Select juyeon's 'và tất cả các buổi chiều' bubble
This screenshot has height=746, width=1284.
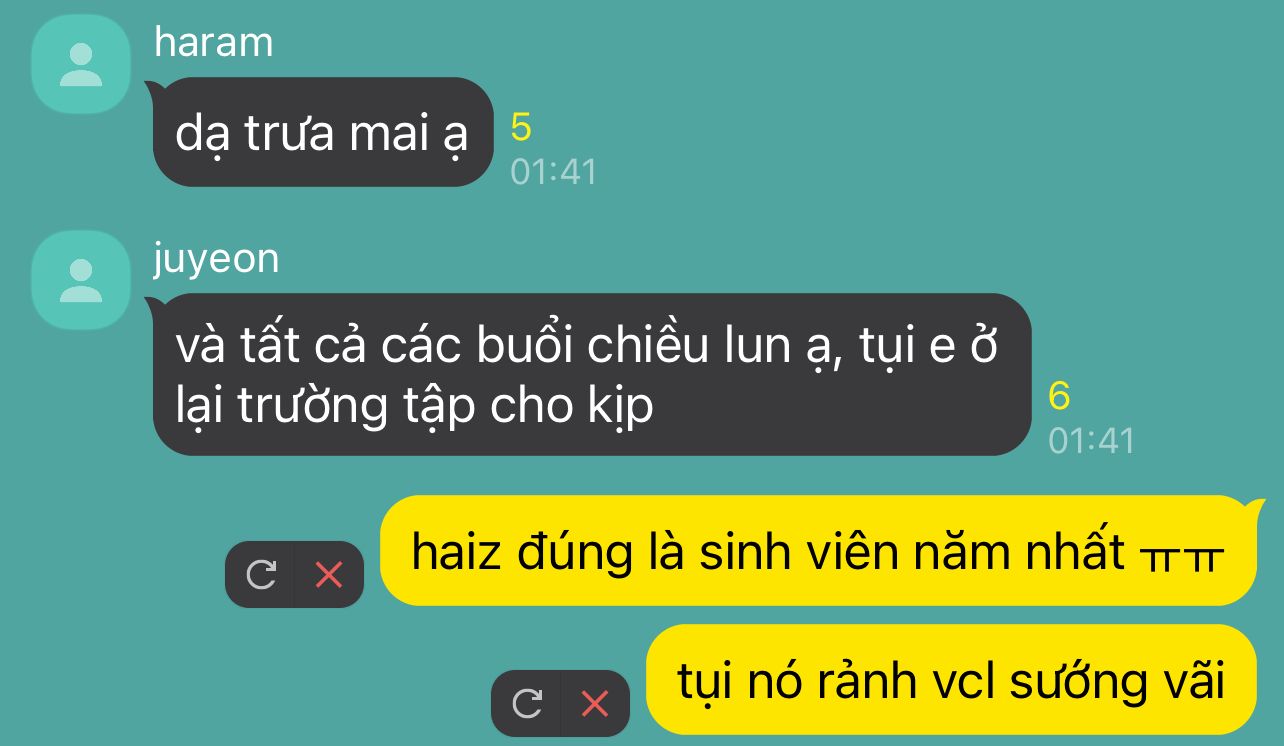591,374
